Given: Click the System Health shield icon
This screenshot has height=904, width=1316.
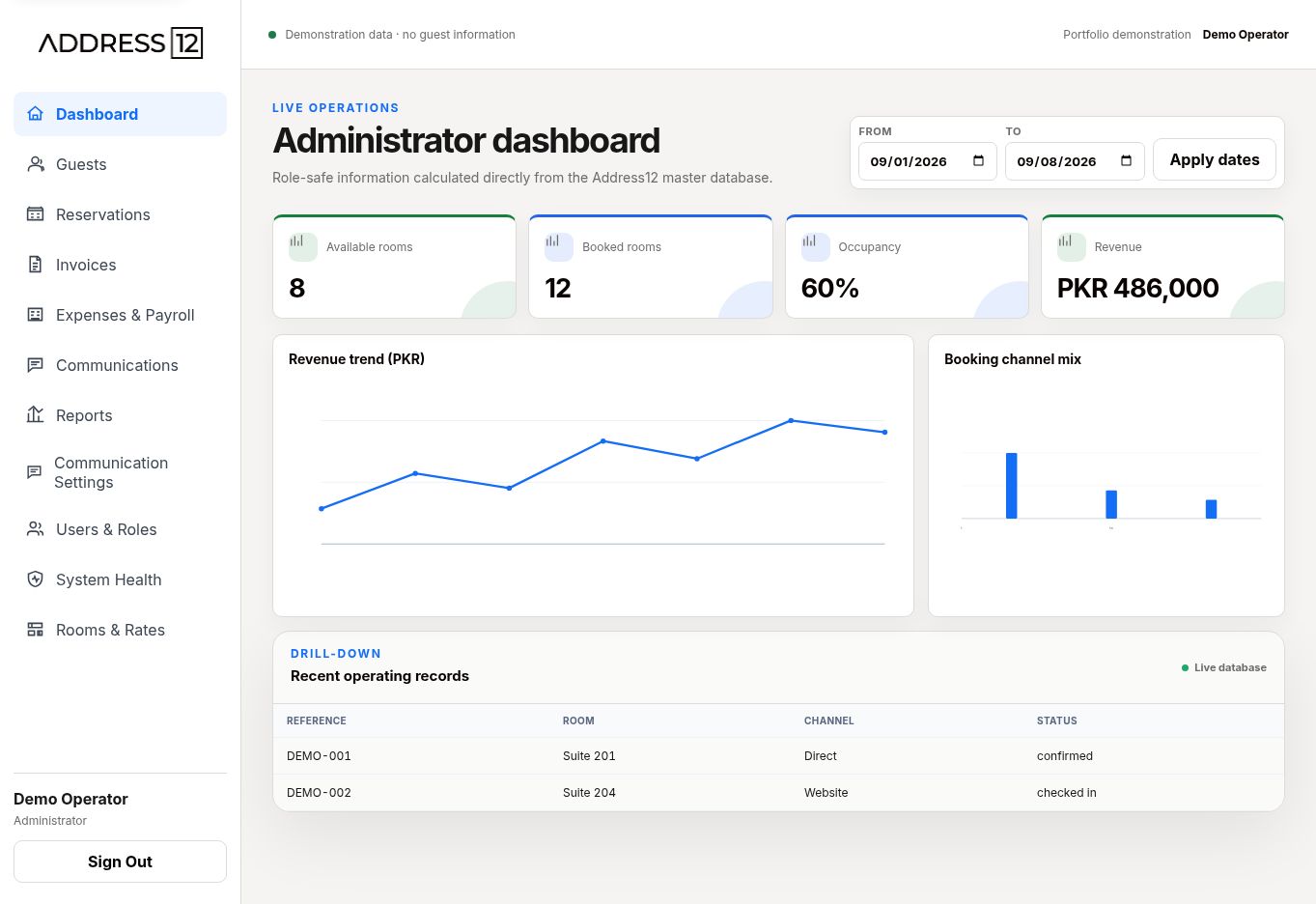Looking at the screenshot, I should (36, 579).
